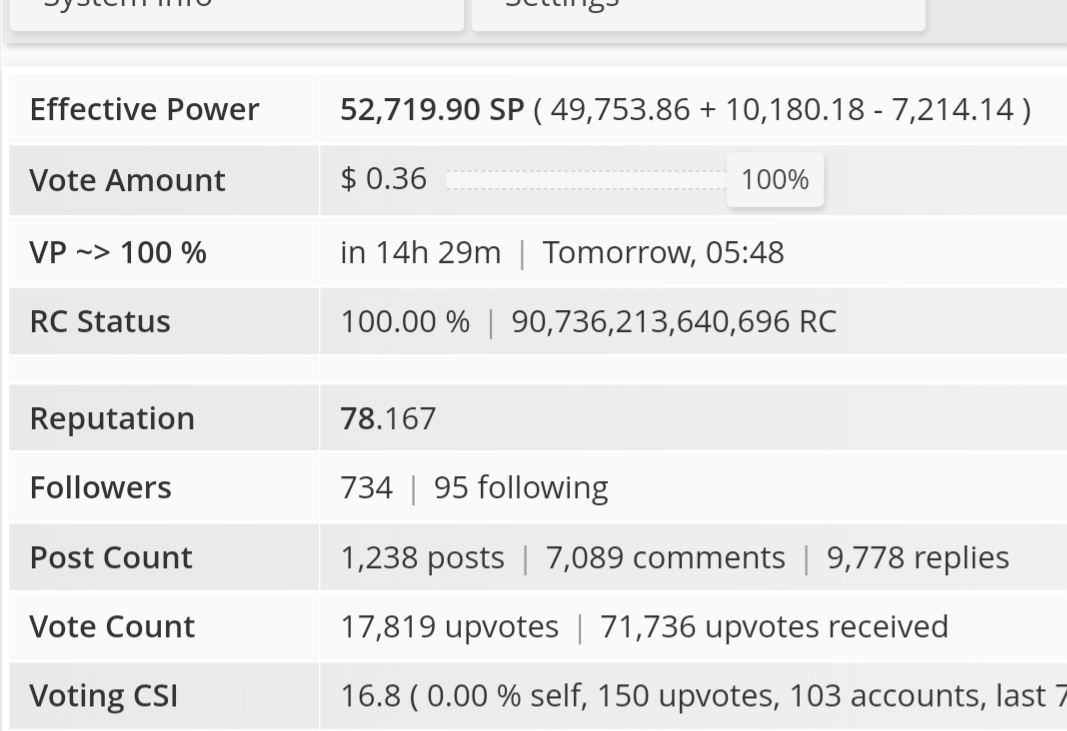Screen dimensions: 1067x731
Task: Click the Vote Amount row label
Action: (x=127, y=180)
